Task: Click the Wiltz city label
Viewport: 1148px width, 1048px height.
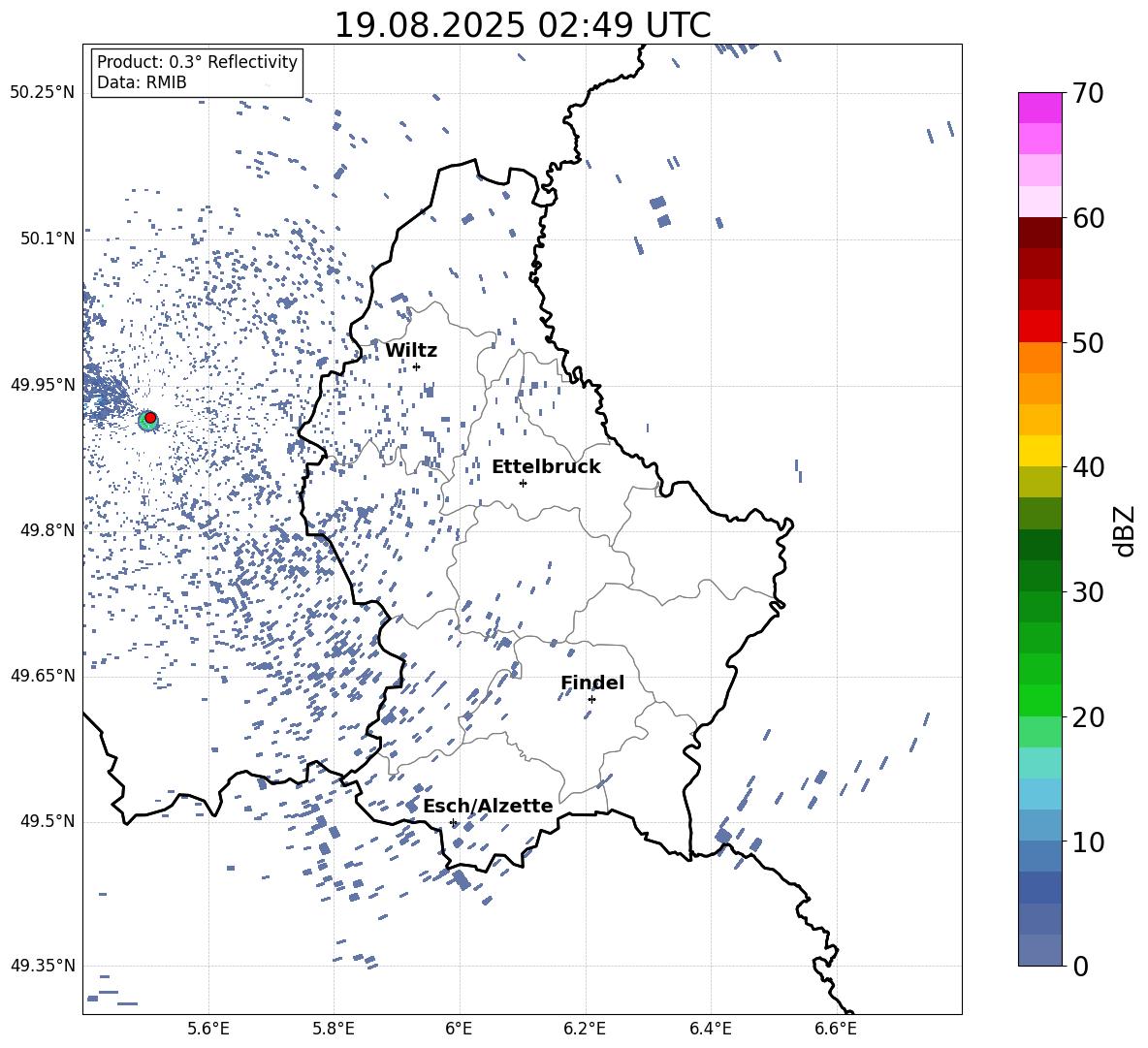Action: point(411,351)
